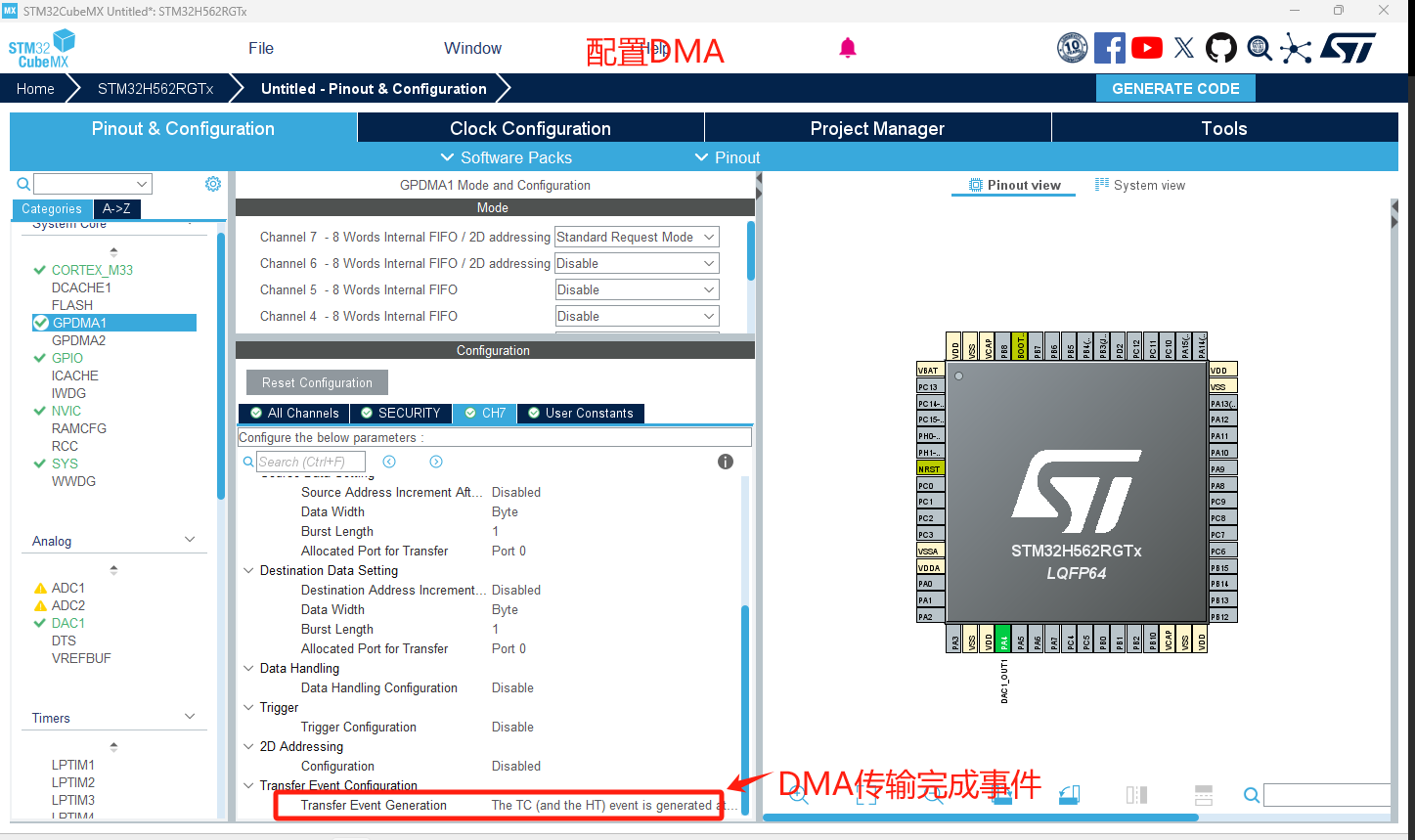Screen dimensions: 1415x840
Task: Click GENERATE CODE button
Action: point(1175,88)
